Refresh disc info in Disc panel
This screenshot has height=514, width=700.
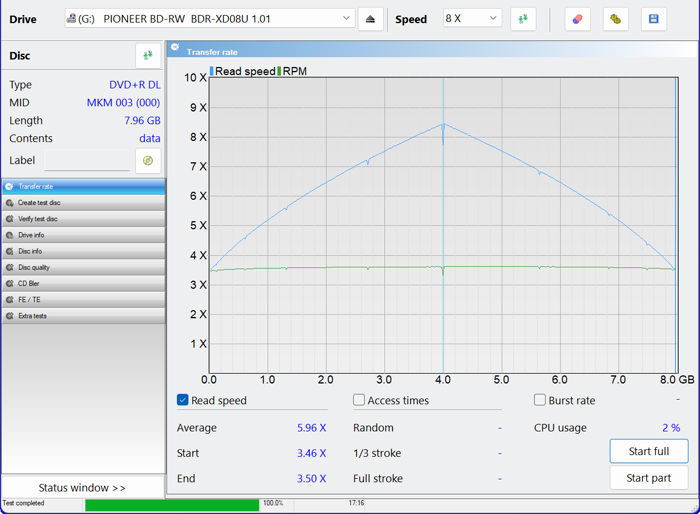(148, 56)
